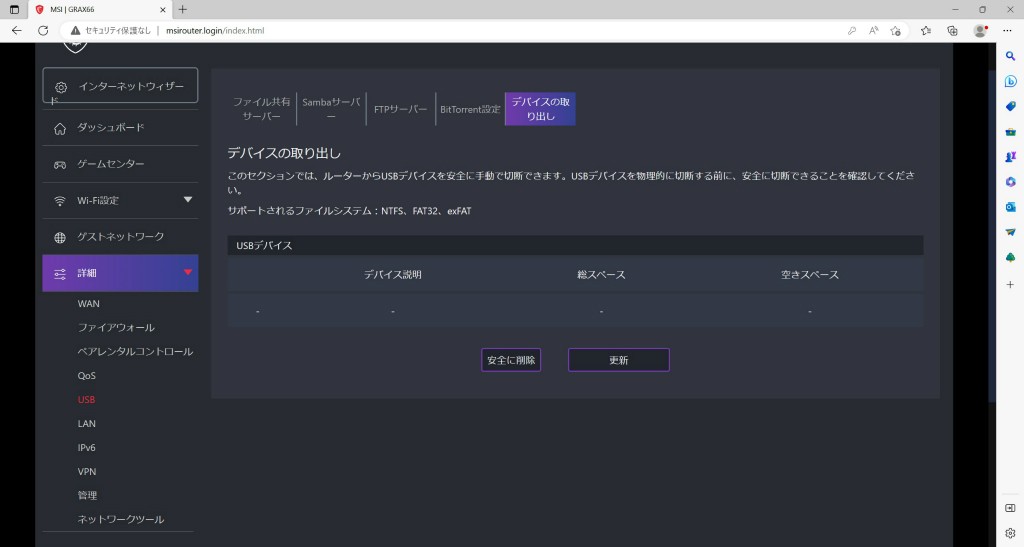
Task: Click the 安全に削除 button
Action: 511,360
